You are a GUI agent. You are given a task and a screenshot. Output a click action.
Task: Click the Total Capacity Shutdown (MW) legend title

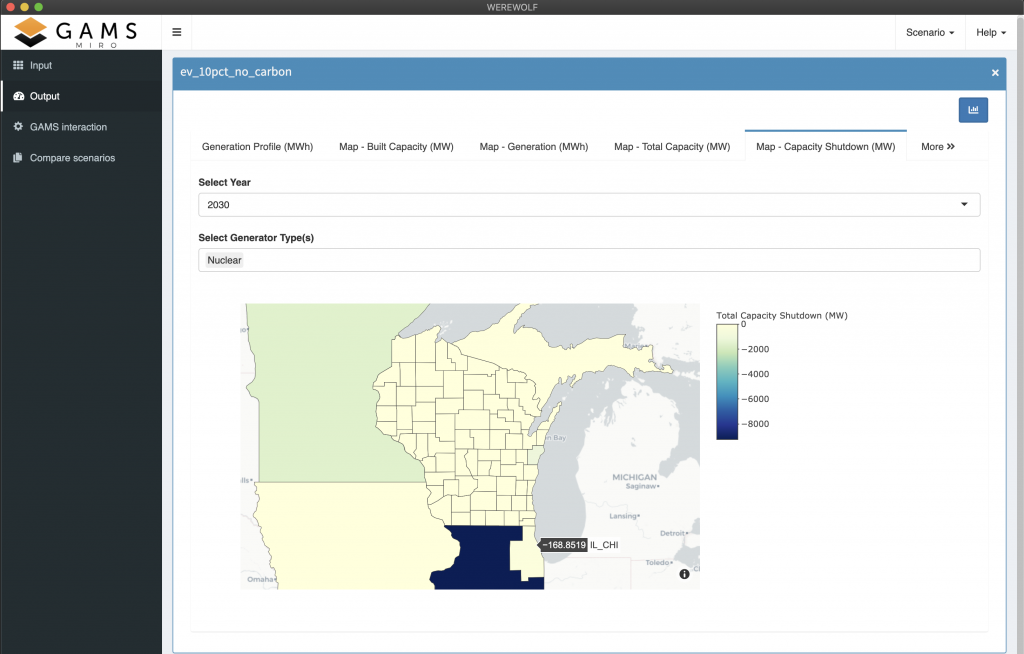782,316
